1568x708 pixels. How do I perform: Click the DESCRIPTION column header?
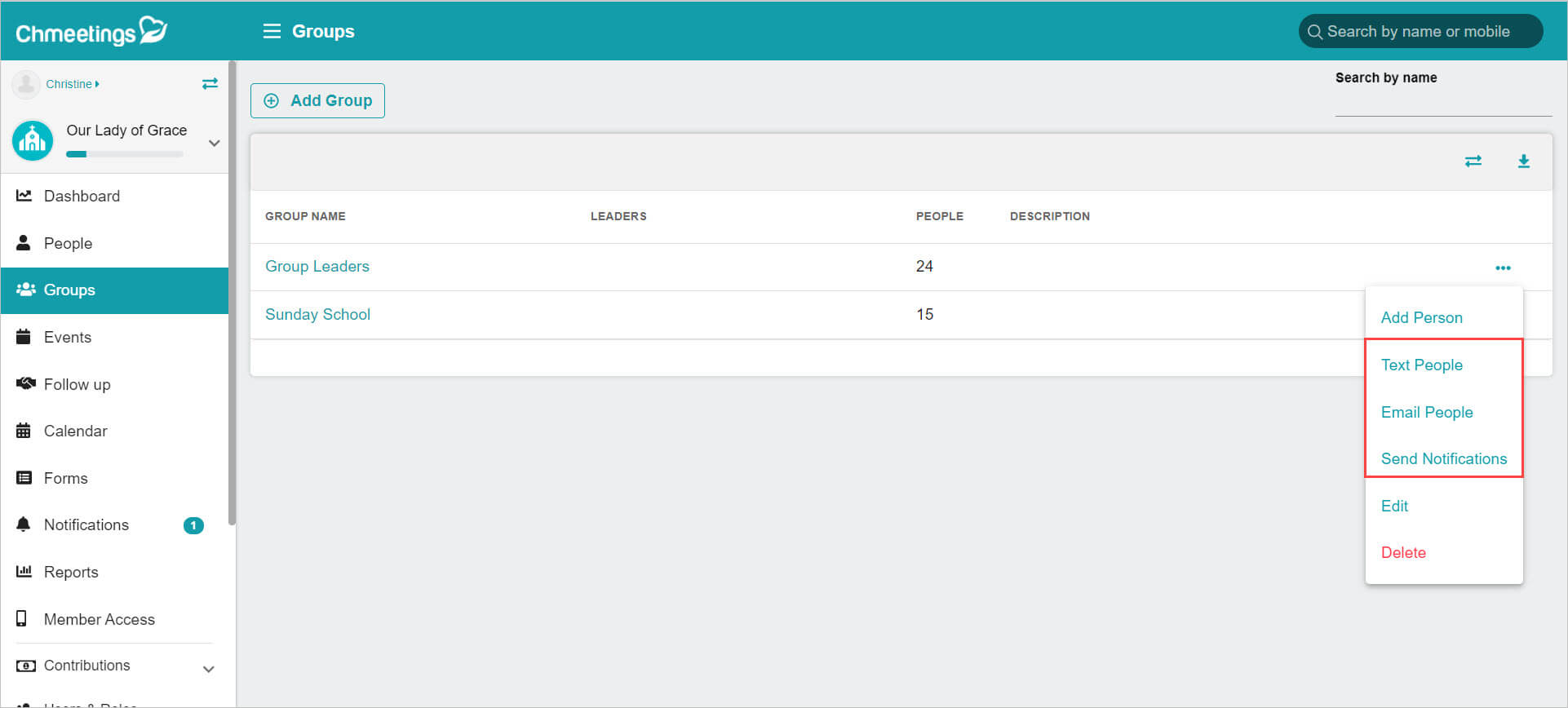tap(1049, 216)
